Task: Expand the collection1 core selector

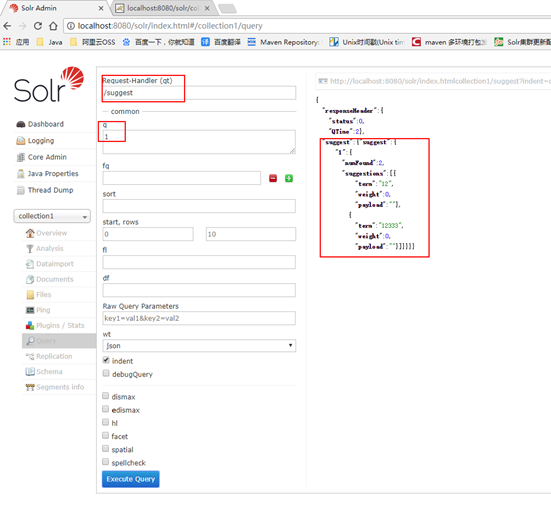Action: click(x=52, y=216)
